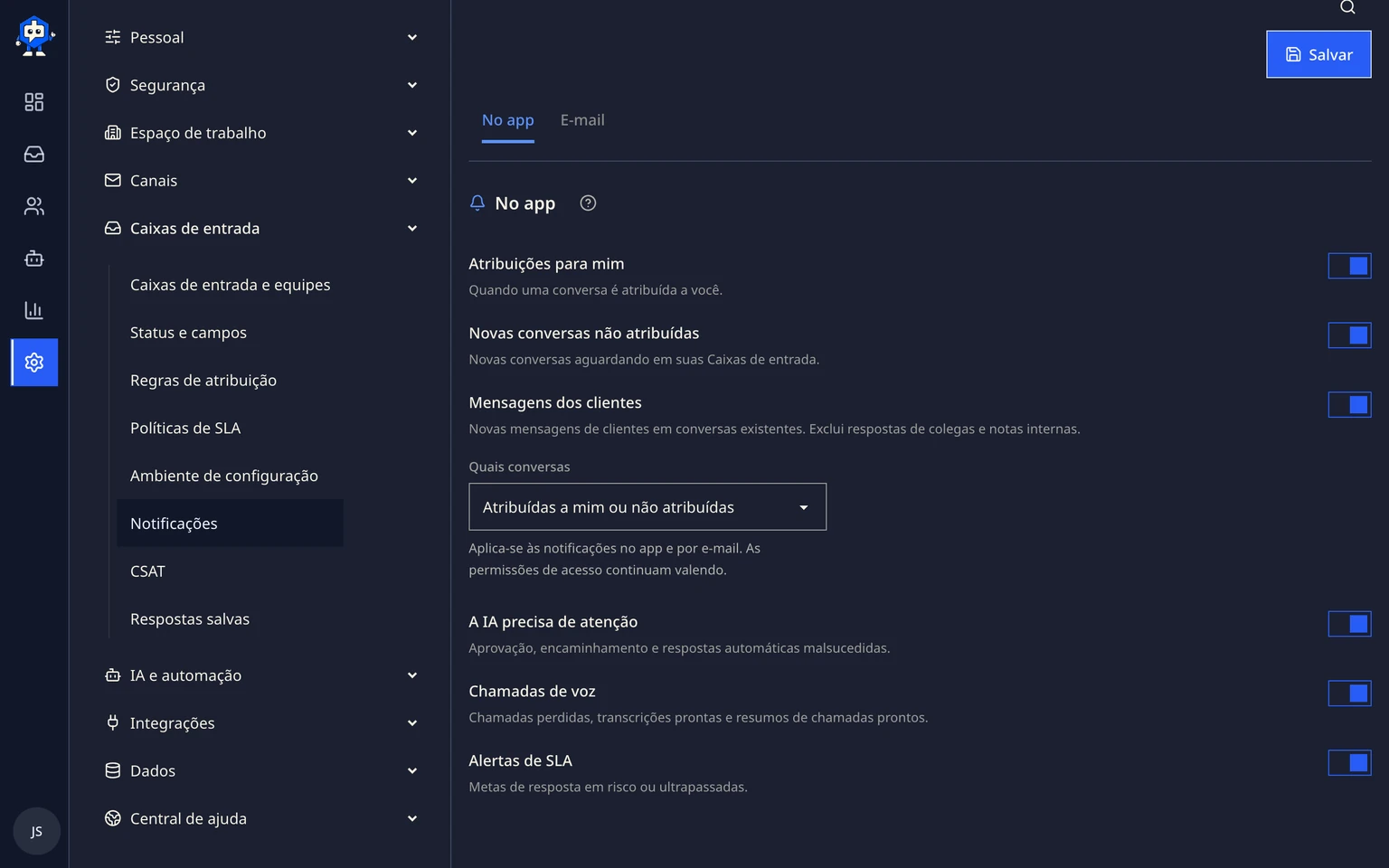Toggle Atribuições para mim notifications
This screenshot has width=1389, height=868.
pos(1349,266)
